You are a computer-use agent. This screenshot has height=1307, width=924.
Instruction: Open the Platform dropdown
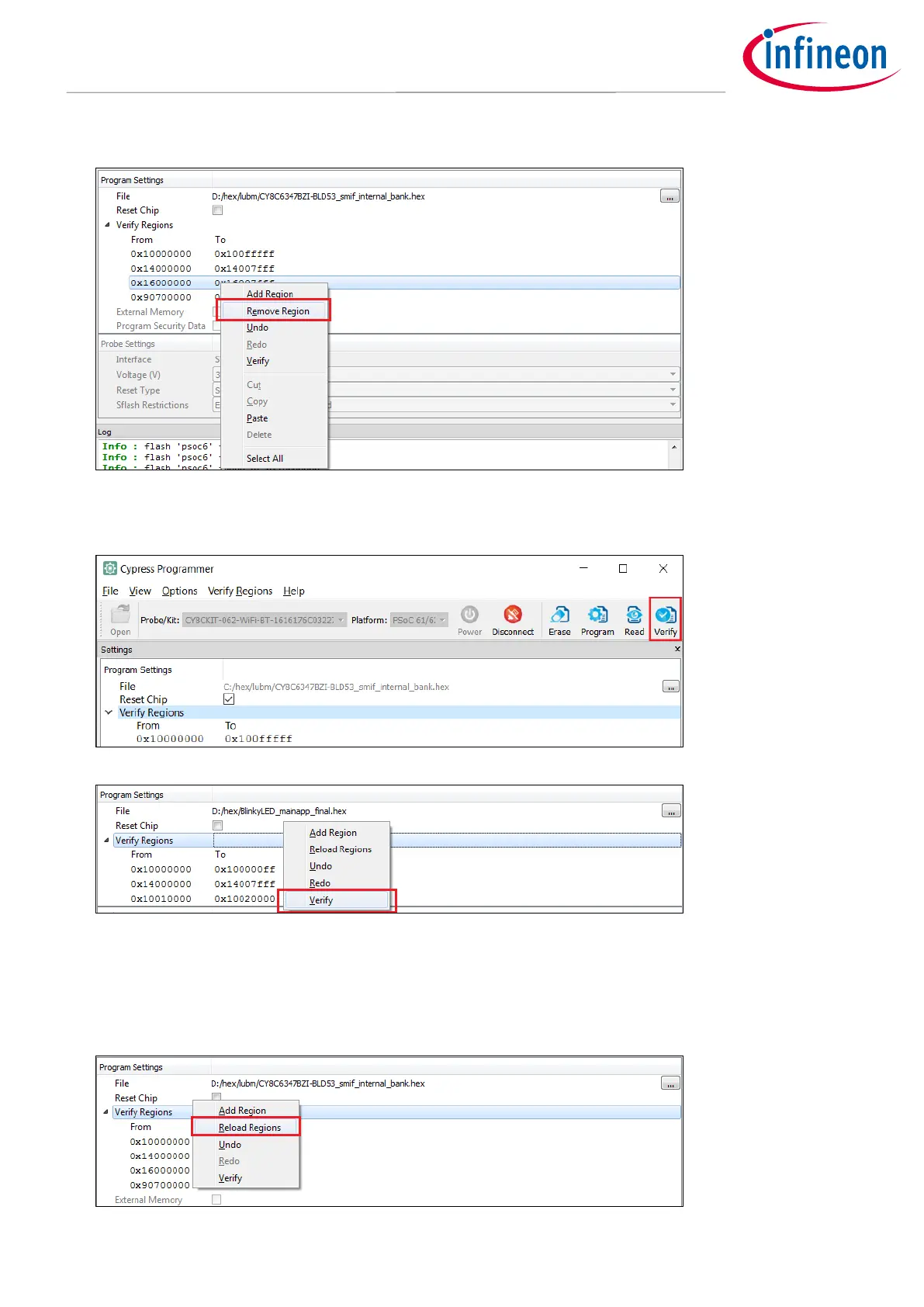pyautogui.click(x=419, y=620)
